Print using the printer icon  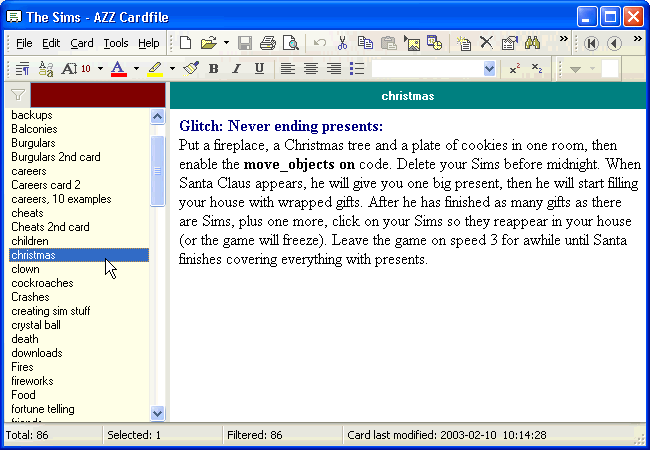[x=268, y=43]
